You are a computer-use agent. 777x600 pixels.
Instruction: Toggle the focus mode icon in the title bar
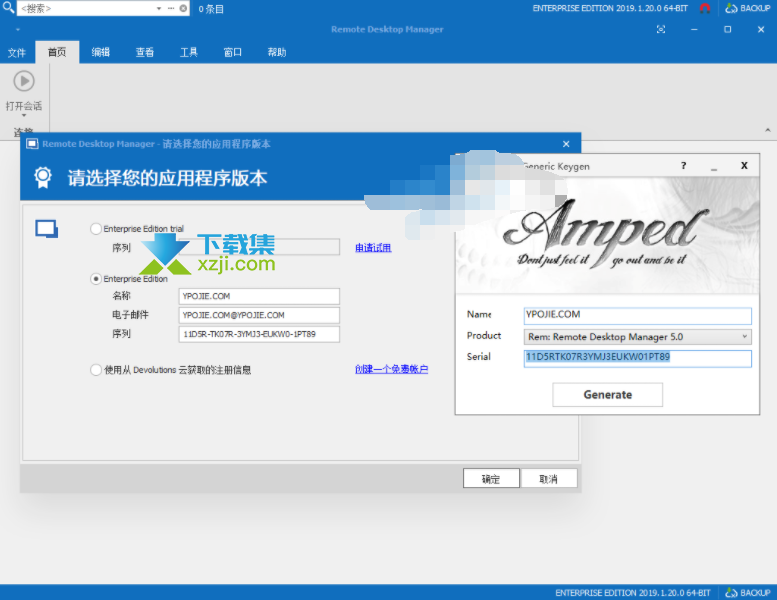coord(661,30)
